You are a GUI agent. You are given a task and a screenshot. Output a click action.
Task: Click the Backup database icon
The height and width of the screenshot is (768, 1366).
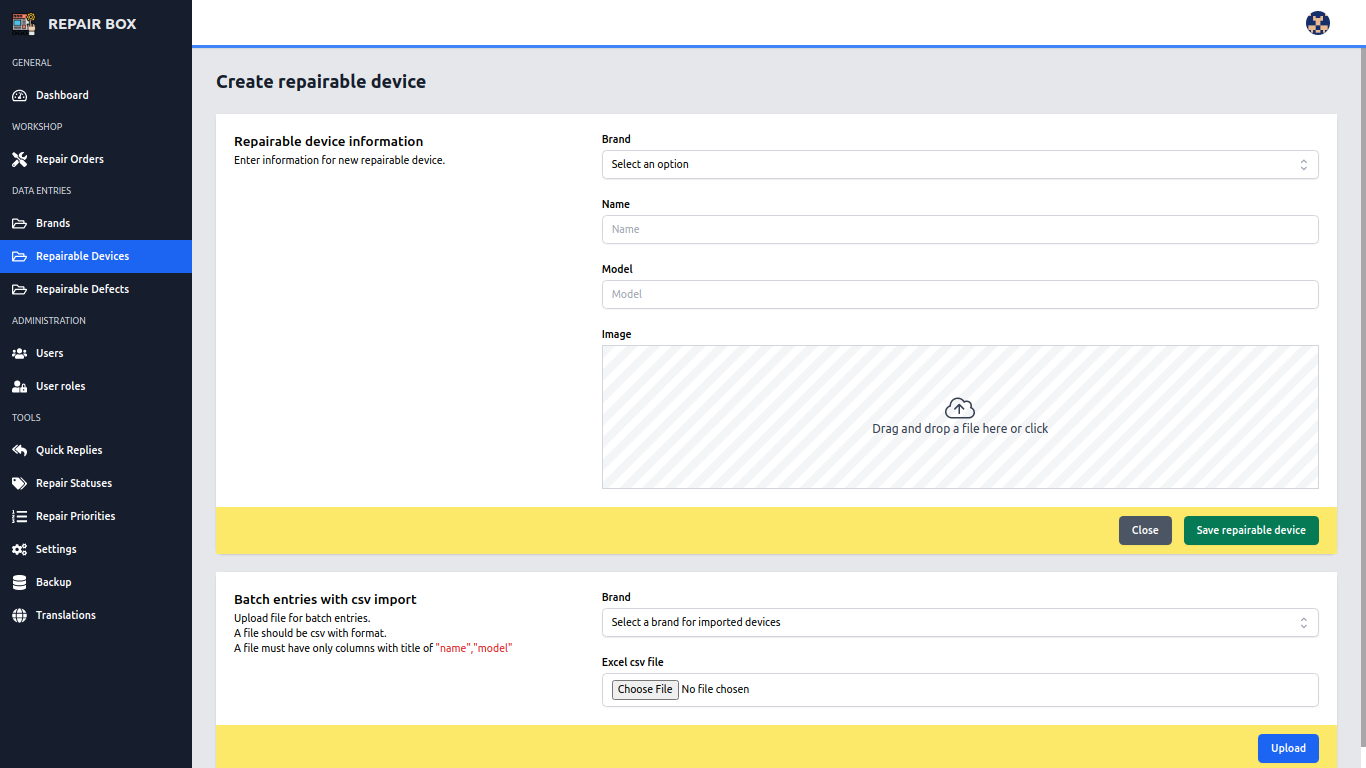coord(19,583)
